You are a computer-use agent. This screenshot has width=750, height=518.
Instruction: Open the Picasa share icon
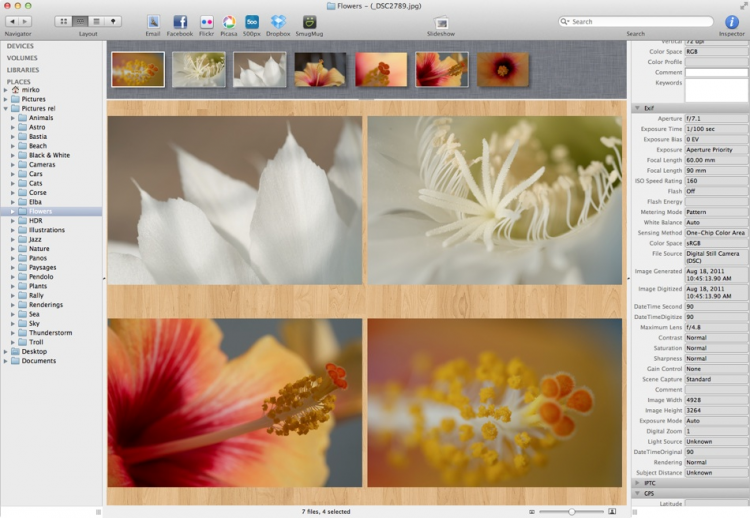229,21
